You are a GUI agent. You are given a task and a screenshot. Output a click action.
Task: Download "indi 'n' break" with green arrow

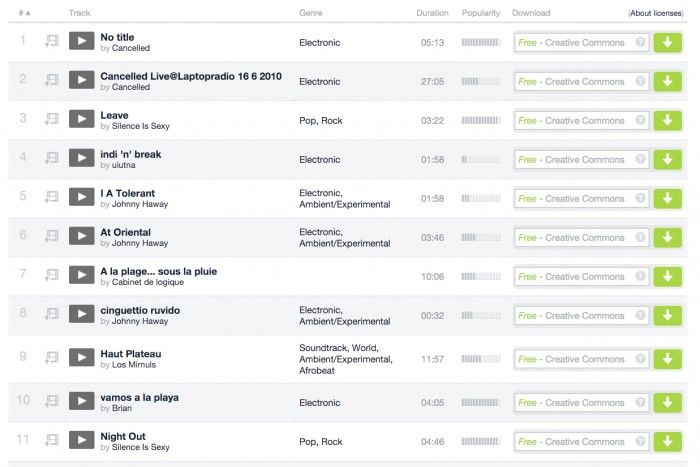point(667,160)
